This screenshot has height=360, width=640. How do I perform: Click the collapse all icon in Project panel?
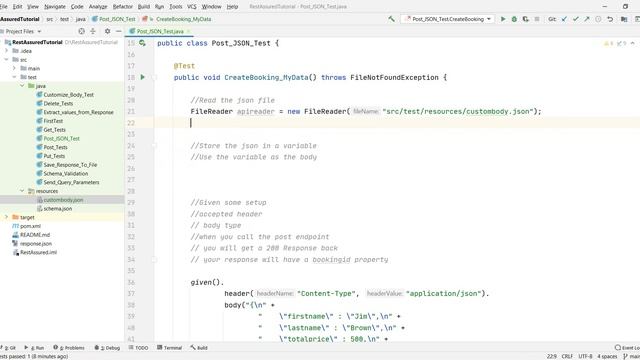pyautogui.click(x=93, y=31)
